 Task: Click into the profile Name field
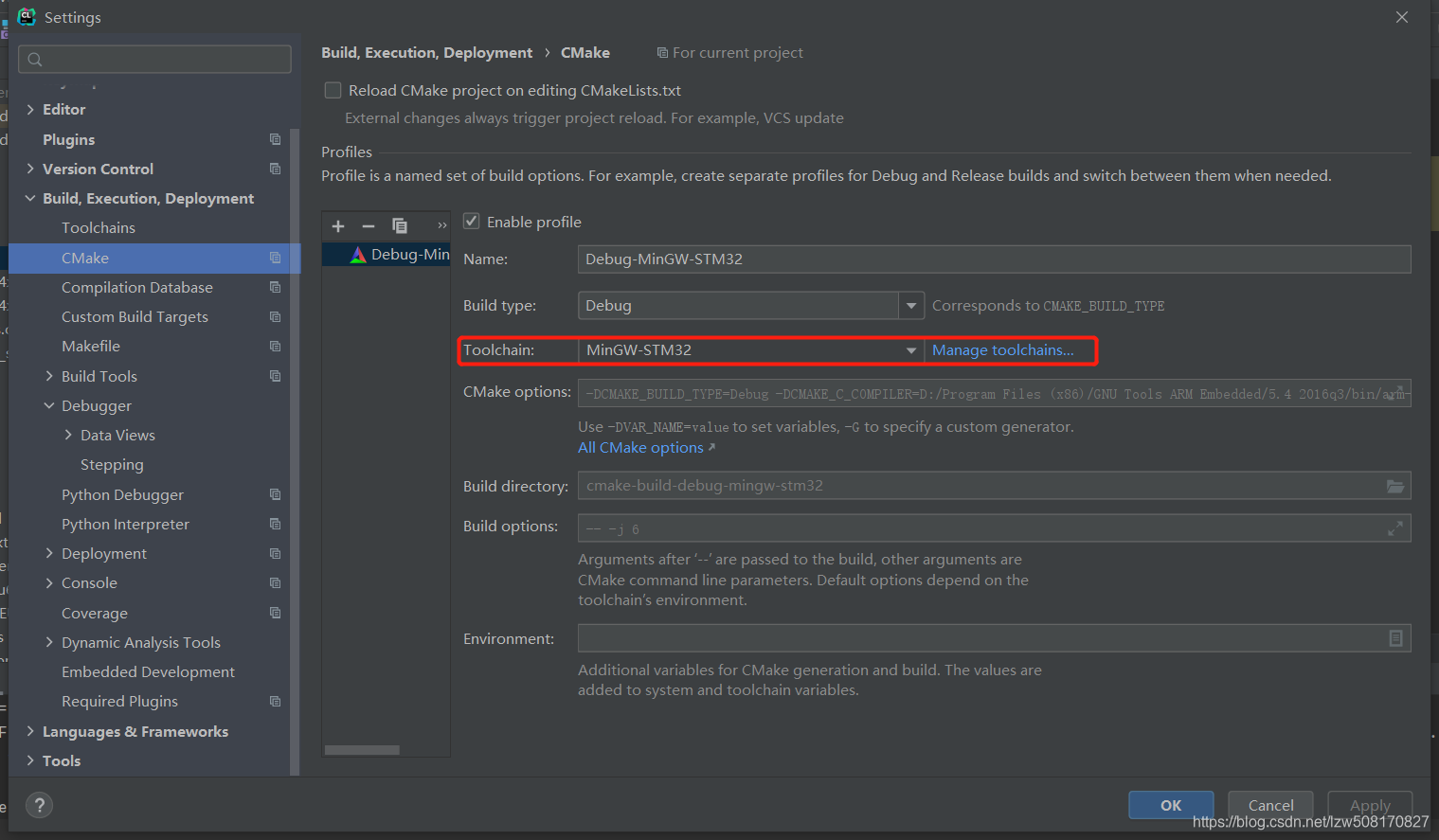pos(994,259)
